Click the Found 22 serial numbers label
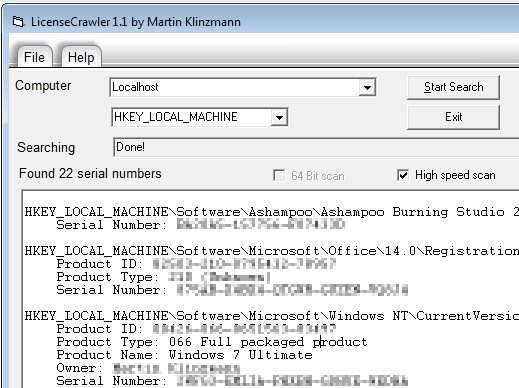The height and width of the screenshot is (388, 519). [90, 174]
